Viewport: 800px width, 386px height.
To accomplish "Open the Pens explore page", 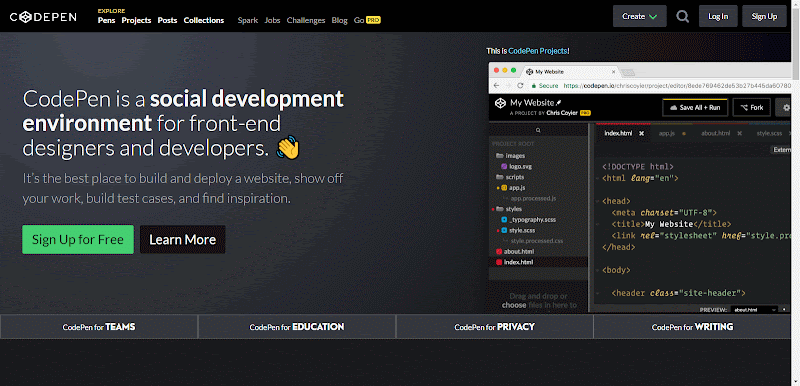I will click(x=107, y=20).
